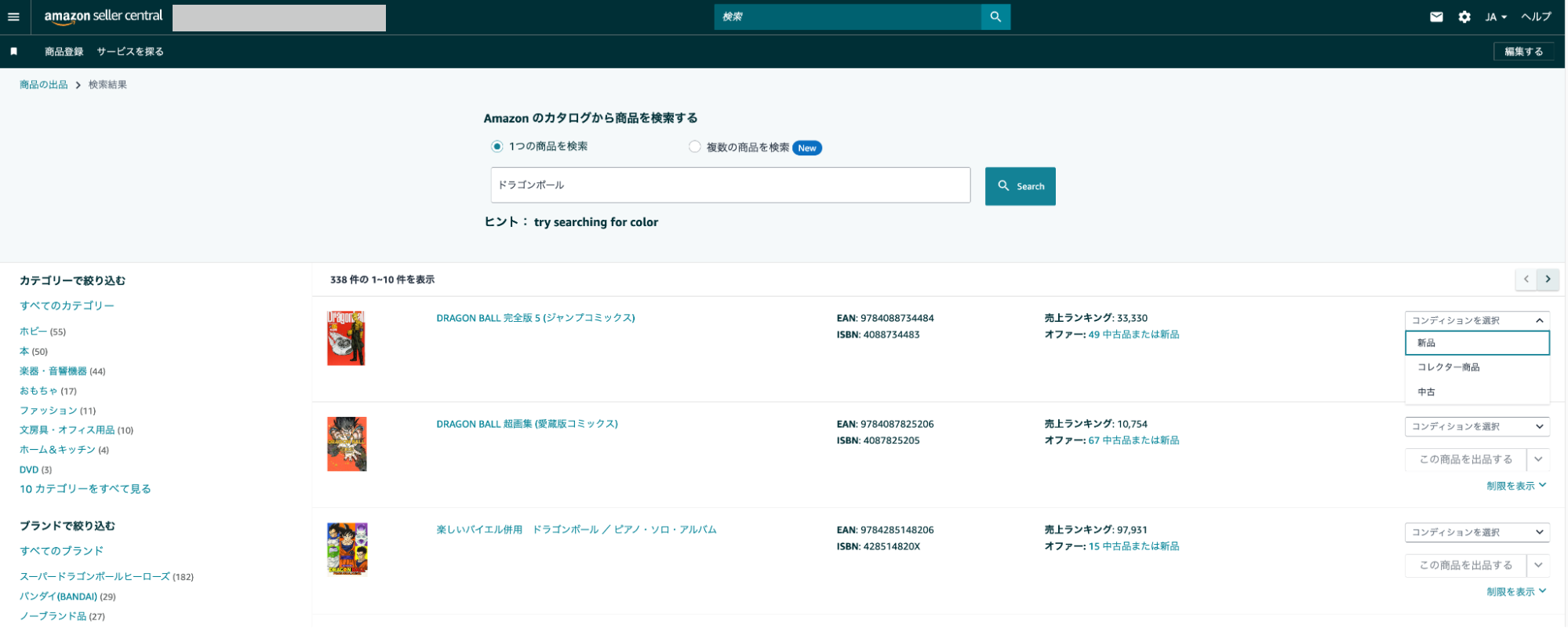
Task: View 67 中古品または新品 offers
Action: click(x=1133, y=440)
